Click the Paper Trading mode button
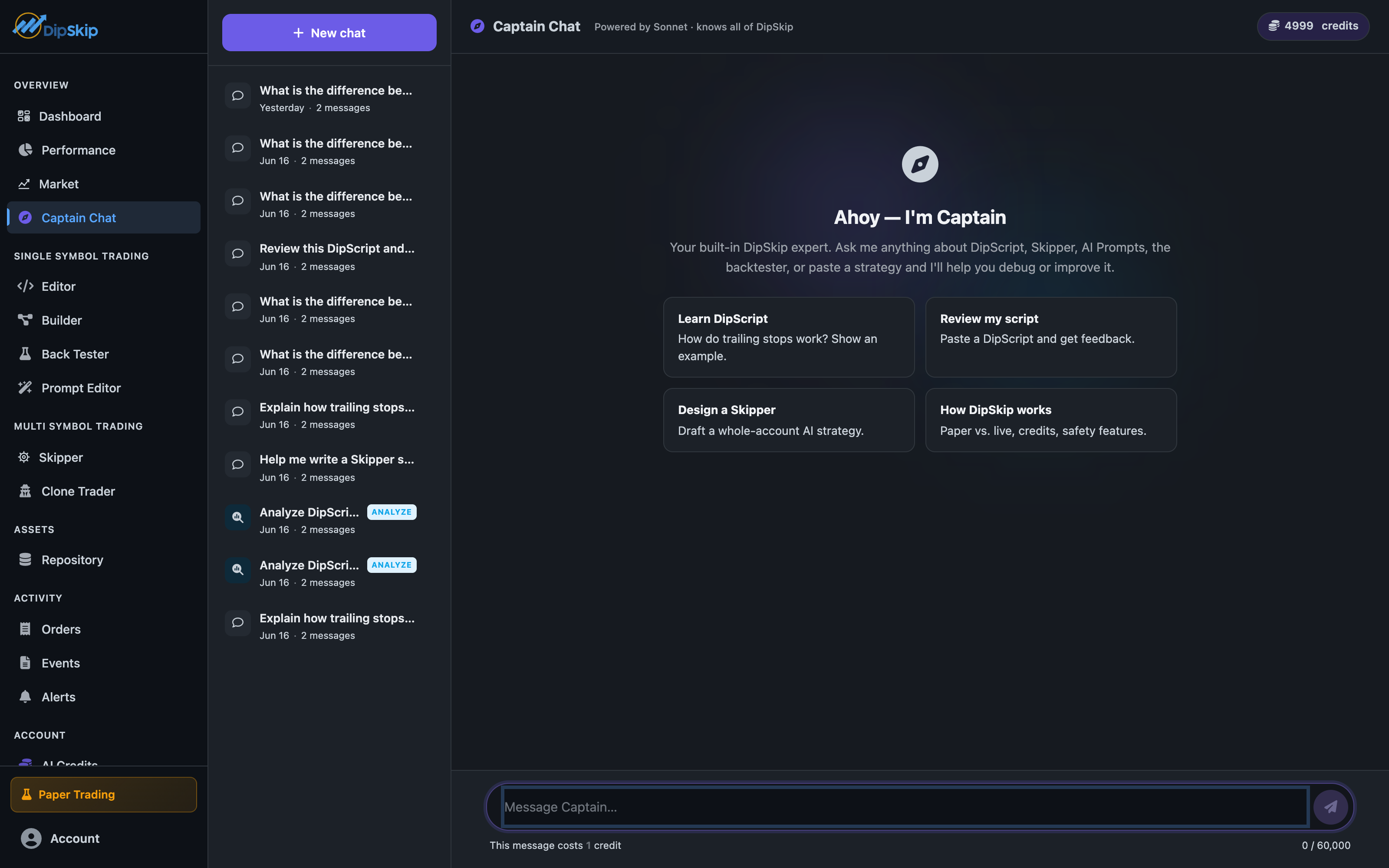Image resolution: width=1389 pixels, height=868 pixels. 103,795
